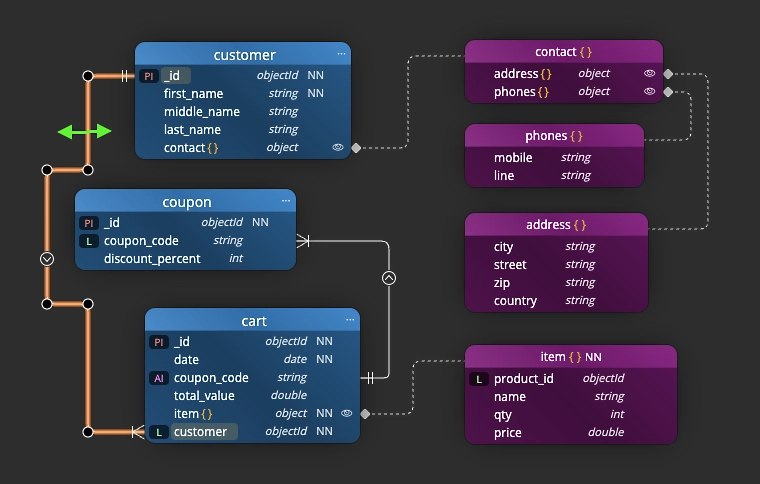Toggle eye icon on contact phones row

pos(649,91)
